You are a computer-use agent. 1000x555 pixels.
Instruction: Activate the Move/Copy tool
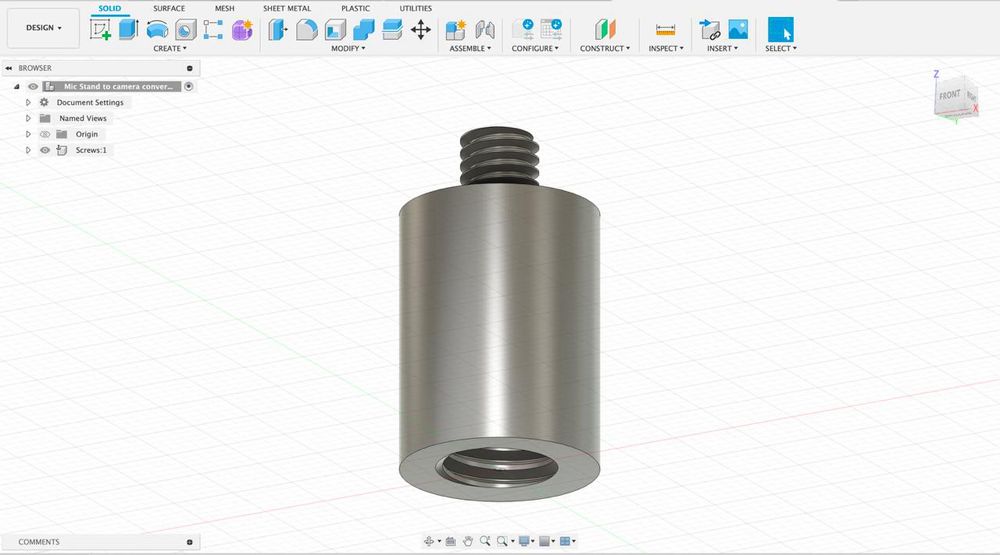coord(420,29)
